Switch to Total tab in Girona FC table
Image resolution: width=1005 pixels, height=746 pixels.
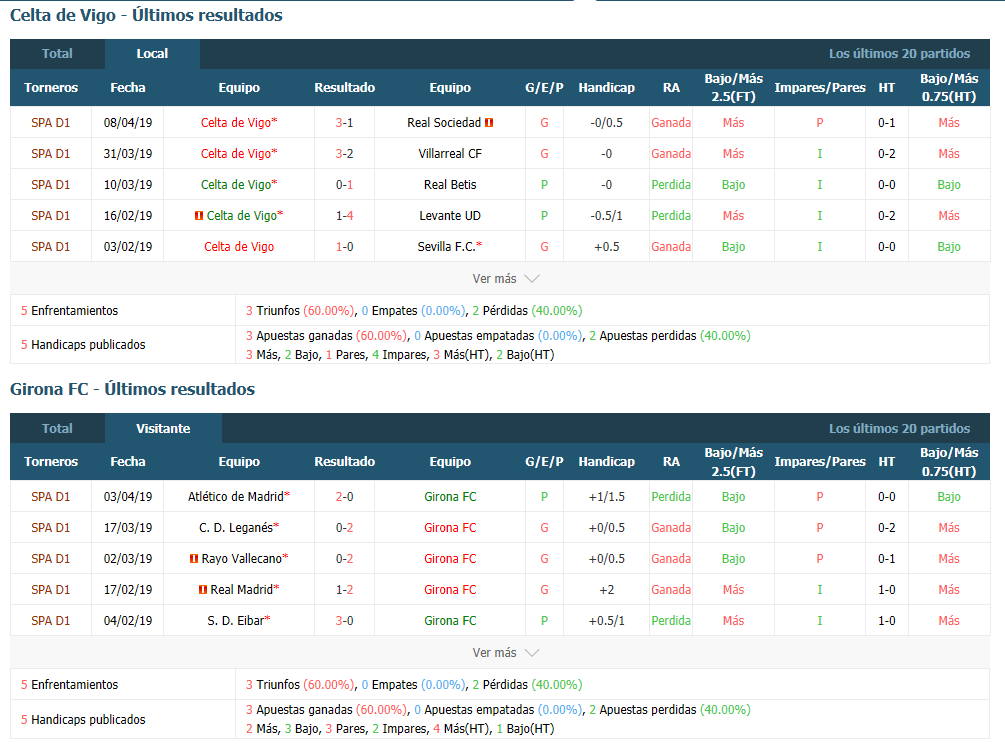coord(57,428)
